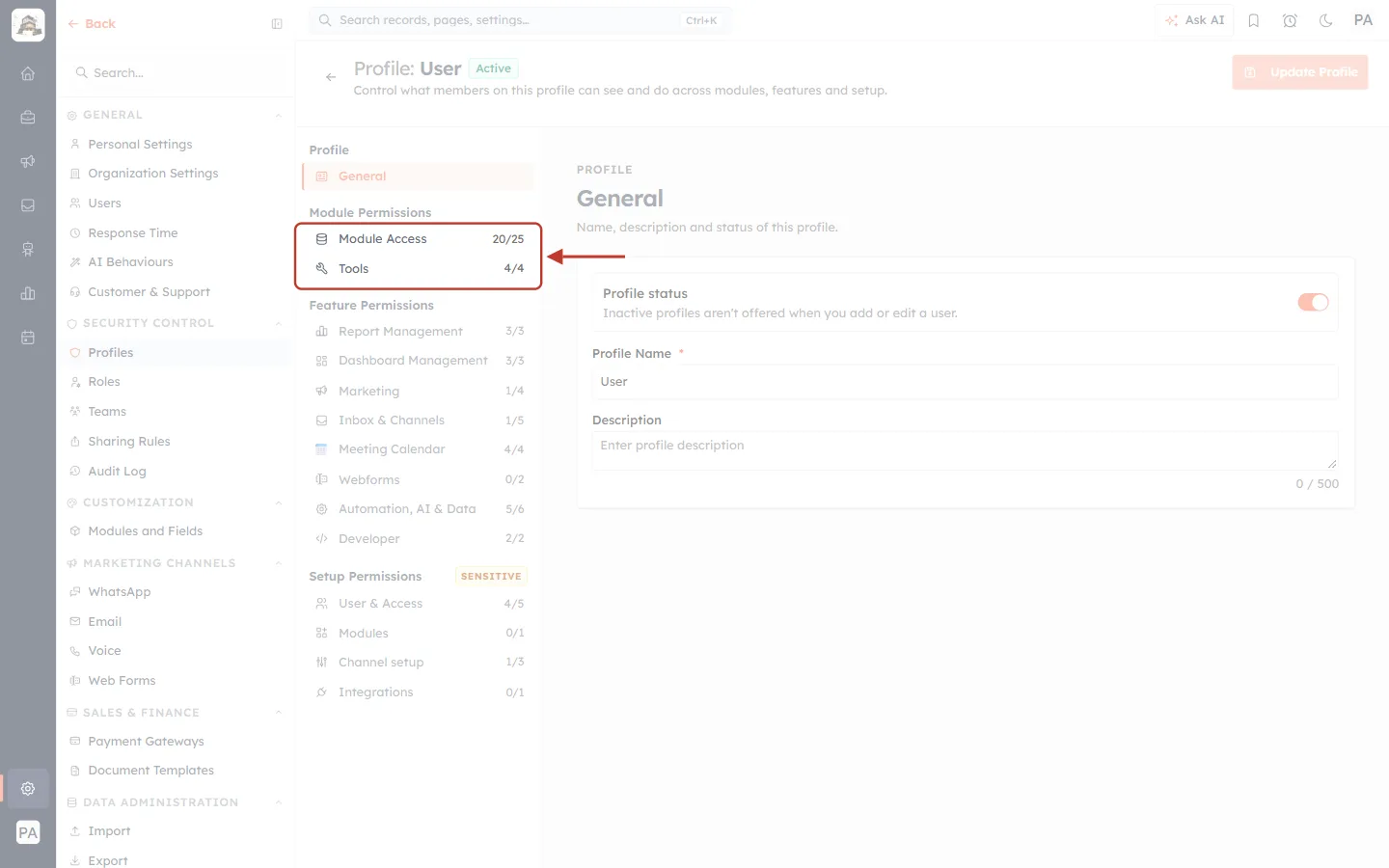Collapse the Data Administration section

point(278,803)
